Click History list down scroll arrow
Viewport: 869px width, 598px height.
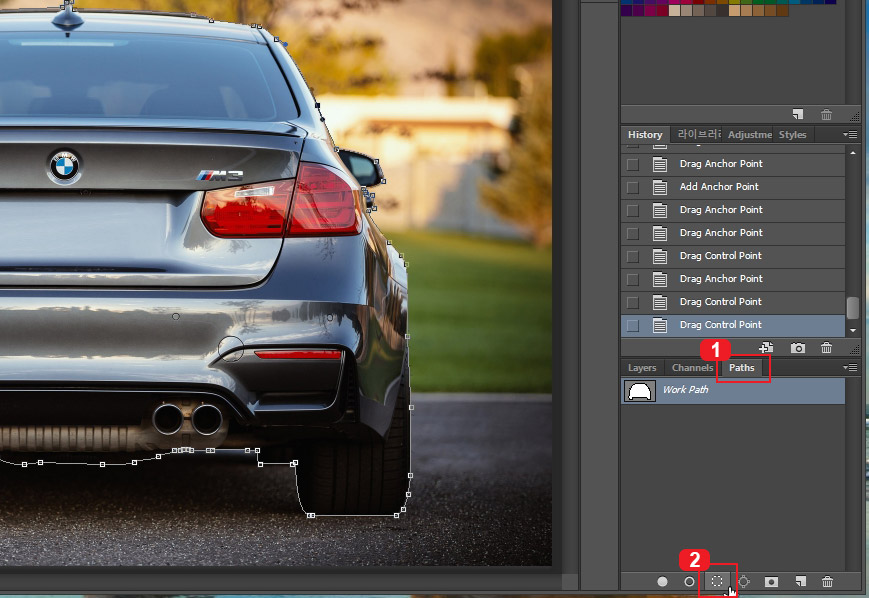pyautogui.click(x=852, y=330)
